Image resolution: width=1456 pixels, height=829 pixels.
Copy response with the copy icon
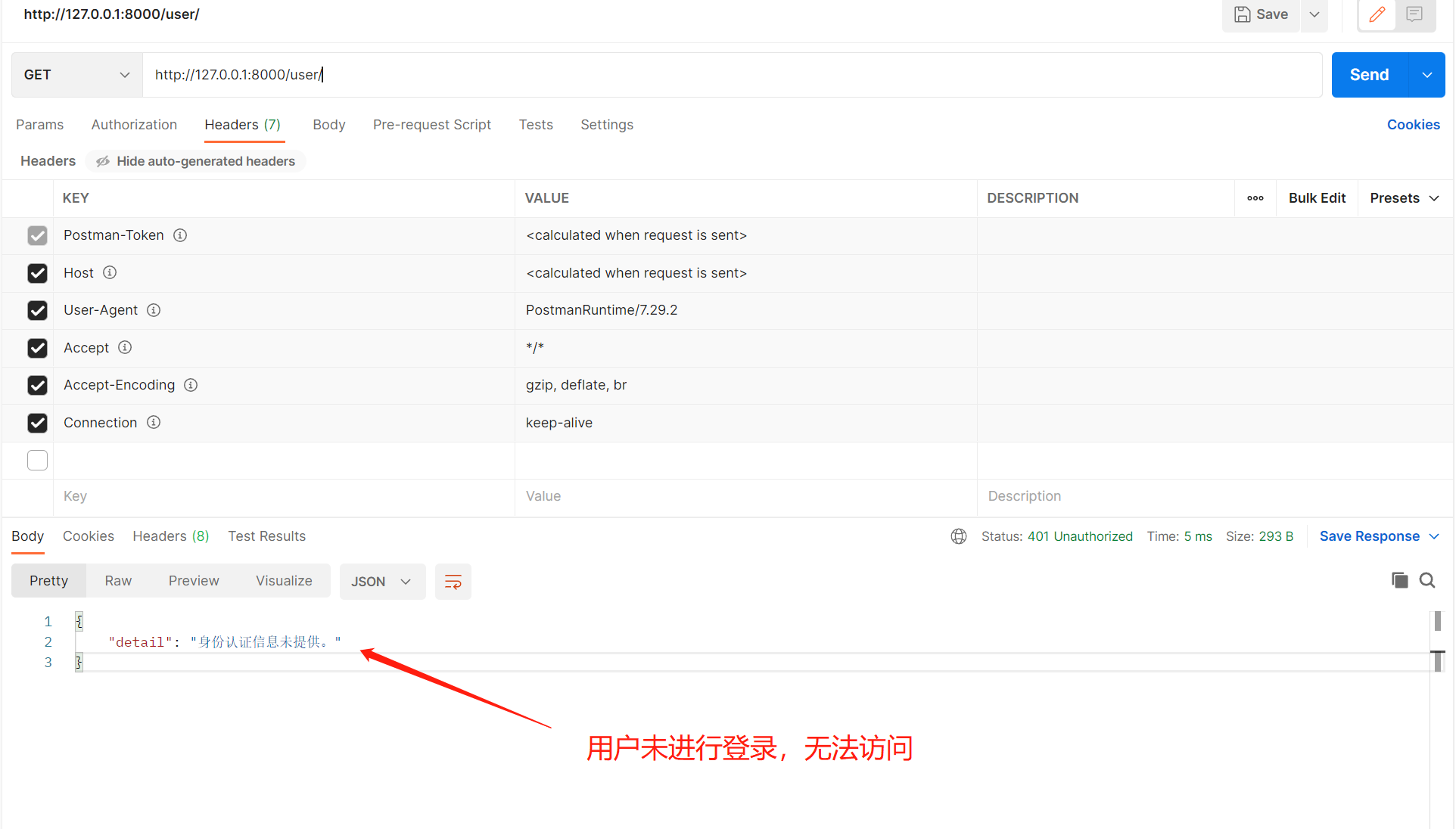pyautogui.click(x=1399, y=580)
